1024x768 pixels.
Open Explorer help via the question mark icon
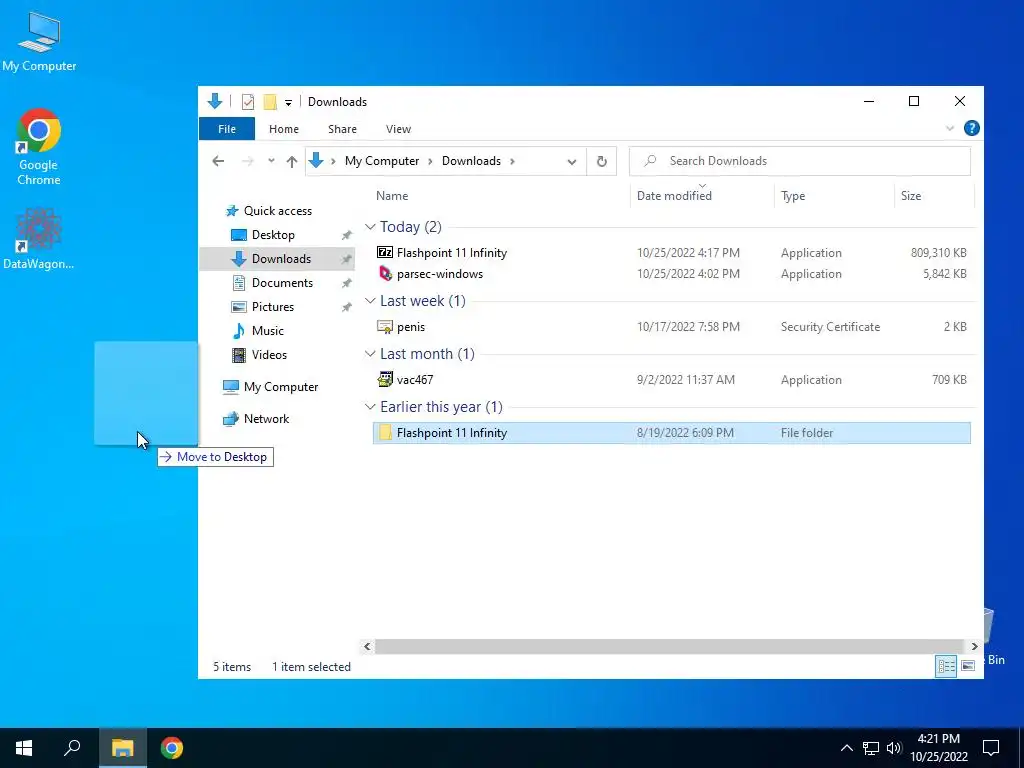(971, 129)
